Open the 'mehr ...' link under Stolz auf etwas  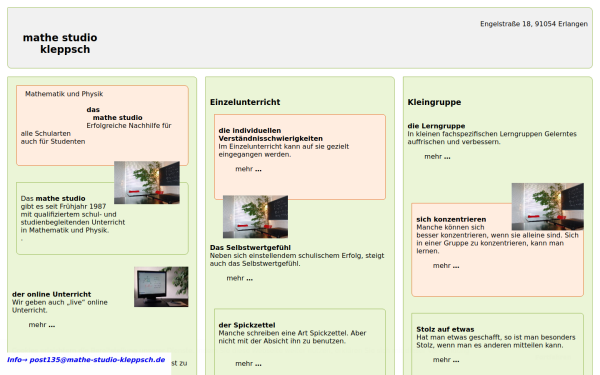446,360
